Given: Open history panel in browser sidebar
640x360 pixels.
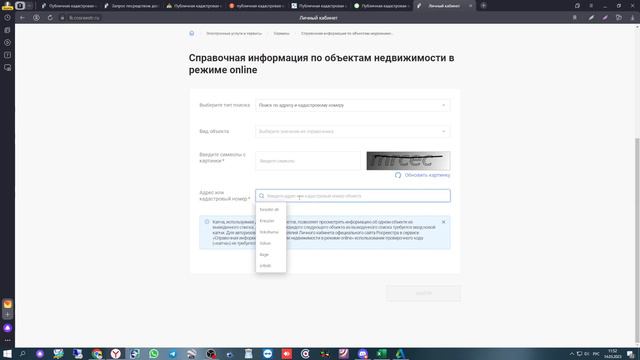Looking at the screenshot, I should pos(7,18).
